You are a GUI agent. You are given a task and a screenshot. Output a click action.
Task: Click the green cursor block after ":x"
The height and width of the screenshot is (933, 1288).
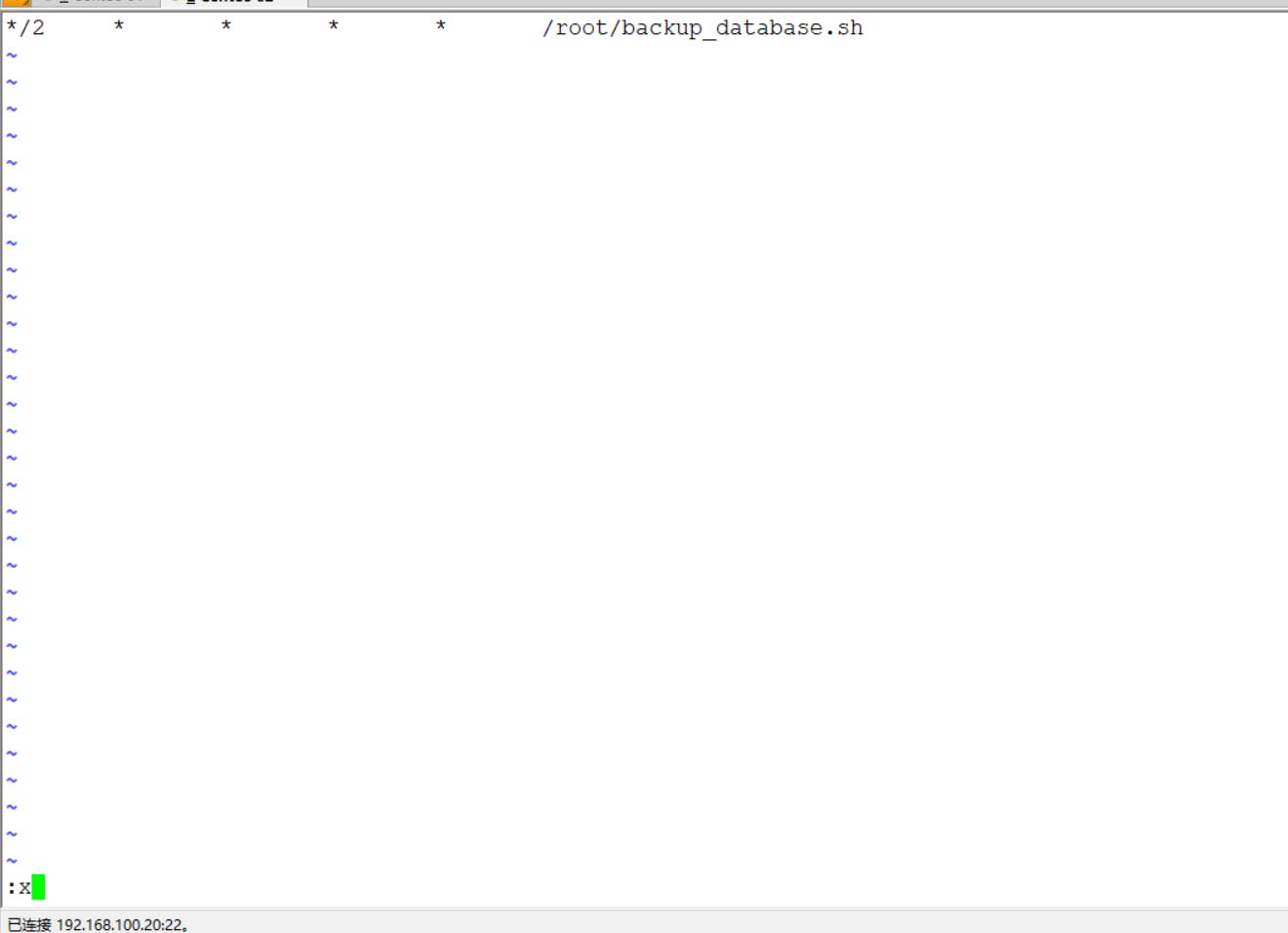point(38,887)
